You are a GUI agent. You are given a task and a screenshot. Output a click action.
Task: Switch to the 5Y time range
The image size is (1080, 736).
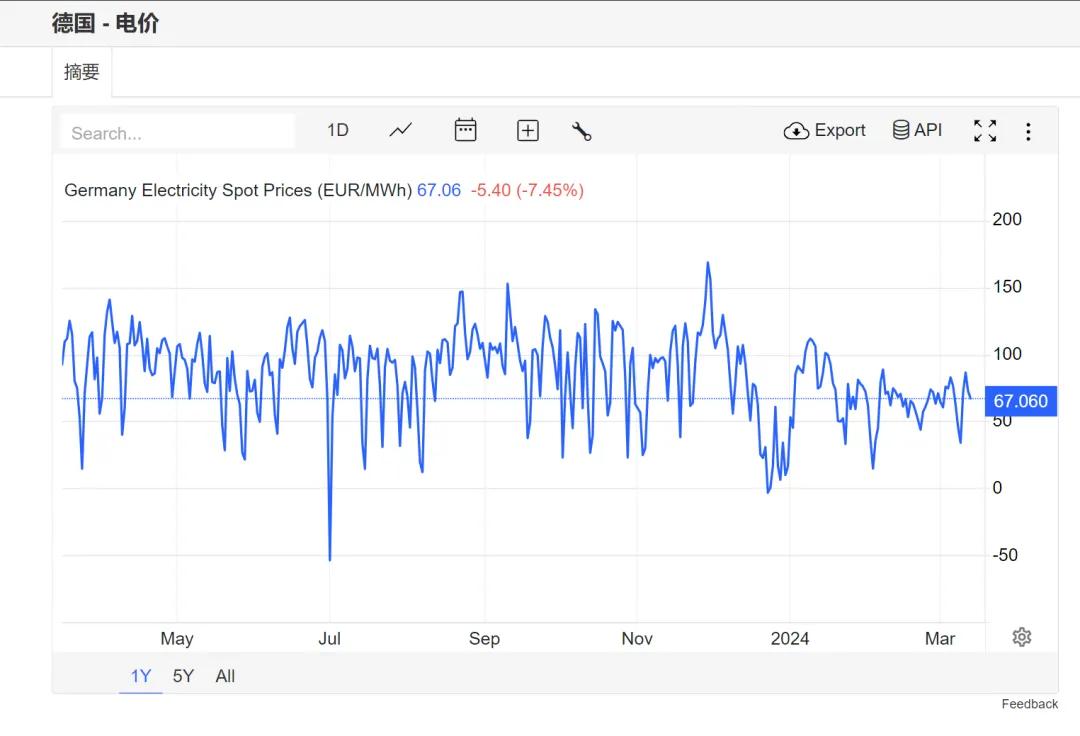pos(183,676)
